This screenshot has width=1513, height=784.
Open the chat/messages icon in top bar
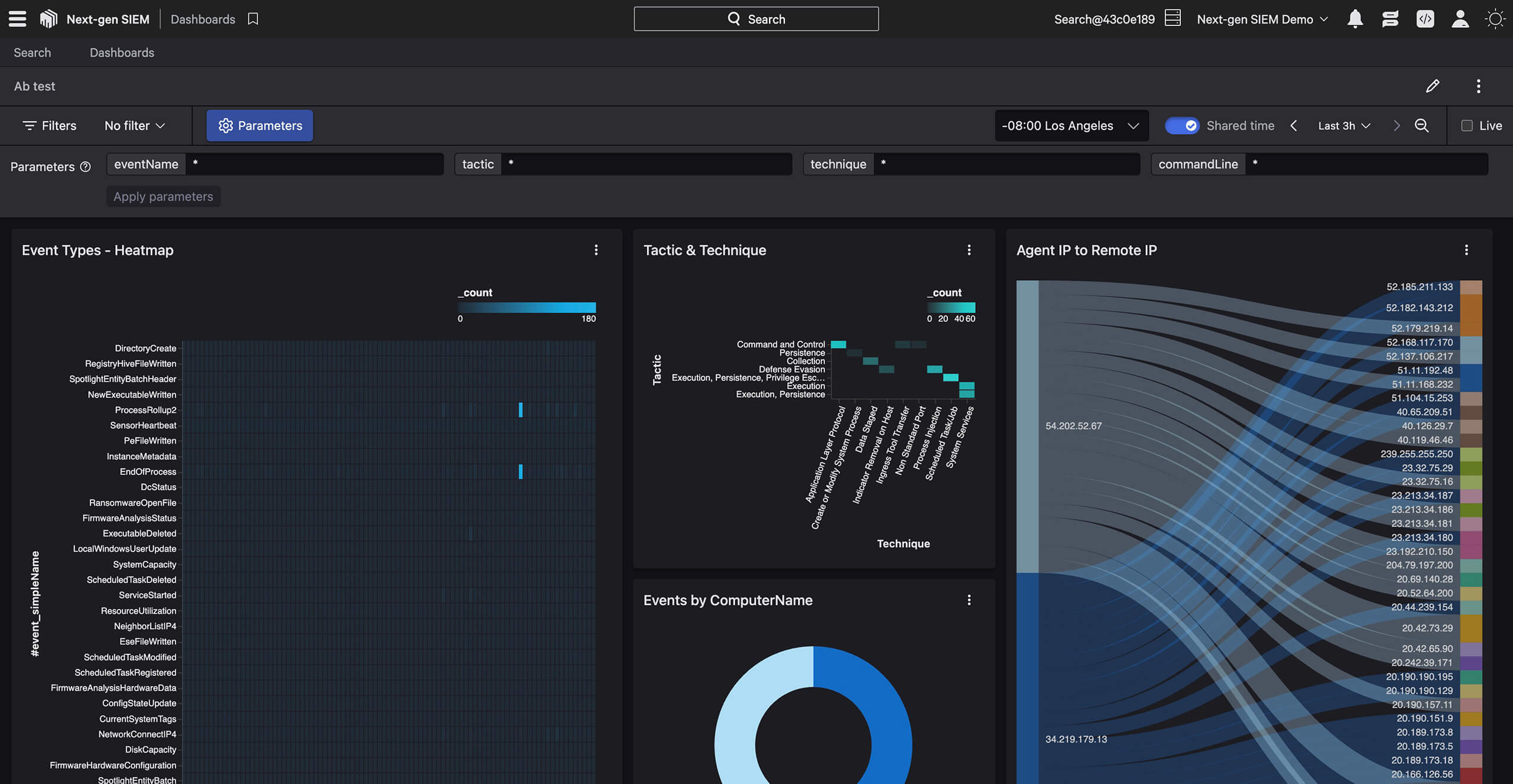1390,19
